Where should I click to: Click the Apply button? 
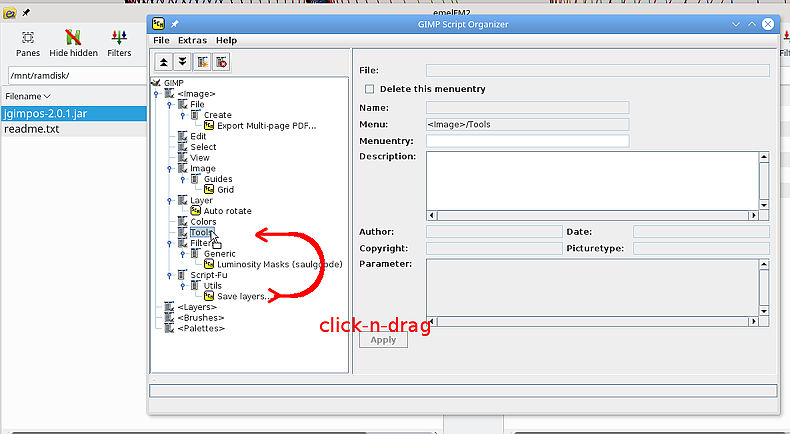tap(383, 340)
